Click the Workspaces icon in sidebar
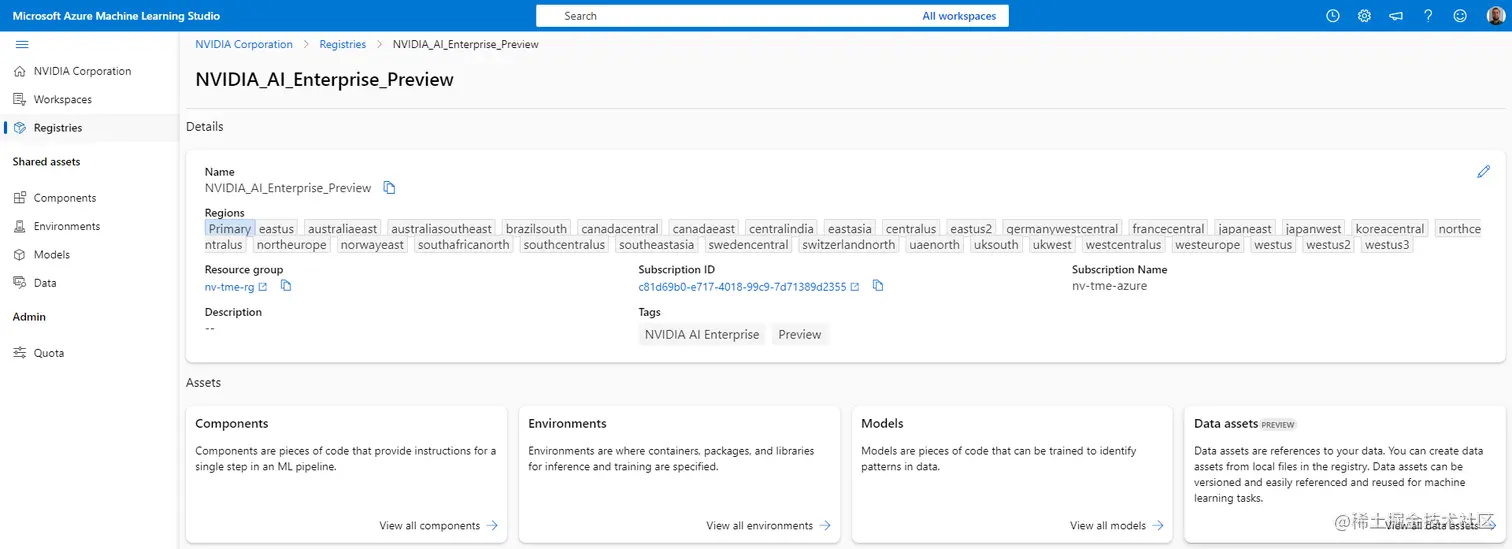The height and width of the screenshot is (549, 1512). [20, 99]
